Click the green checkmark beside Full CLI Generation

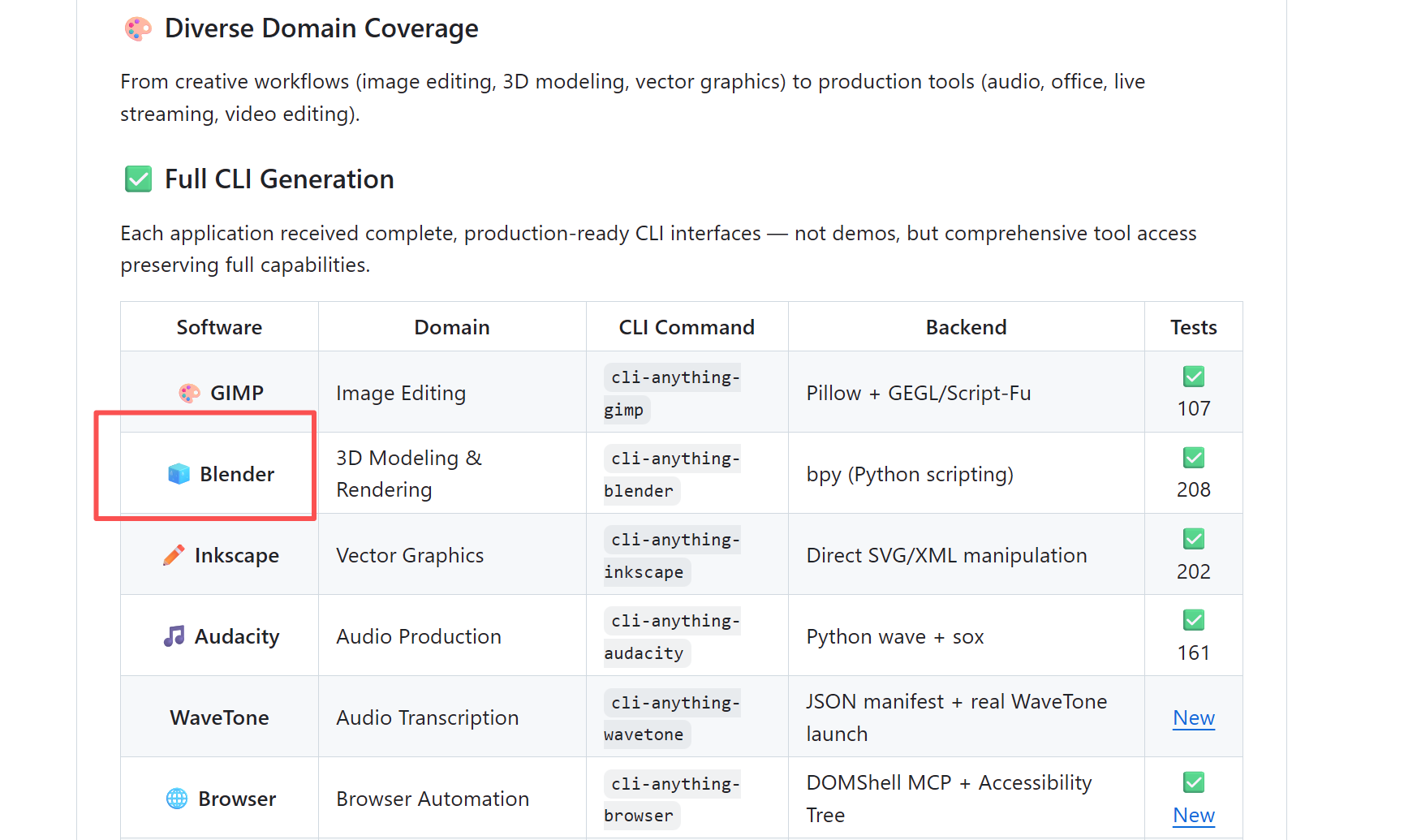(138, 179)
